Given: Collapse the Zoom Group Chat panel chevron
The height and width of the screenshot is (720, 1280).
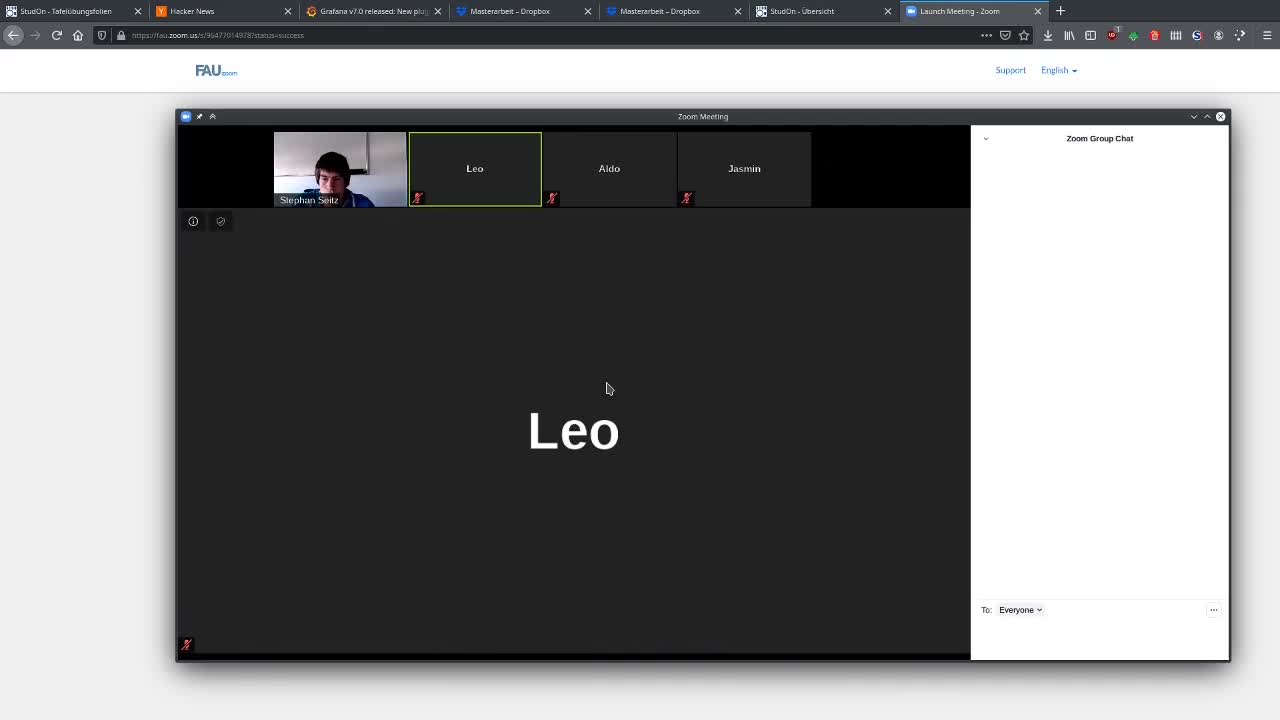Looking at the screenshot, I should pos(985,138).
